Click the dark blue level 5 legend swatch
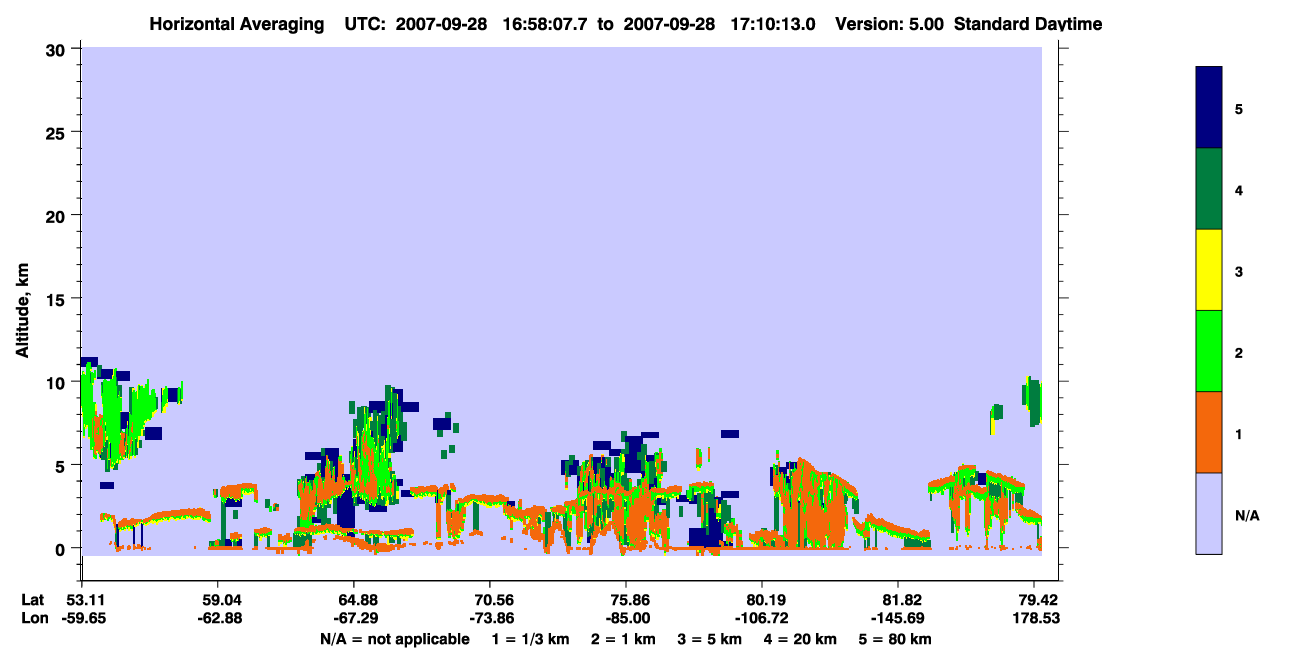This screenshot has width=1300, height=667. pos(1209,108)
